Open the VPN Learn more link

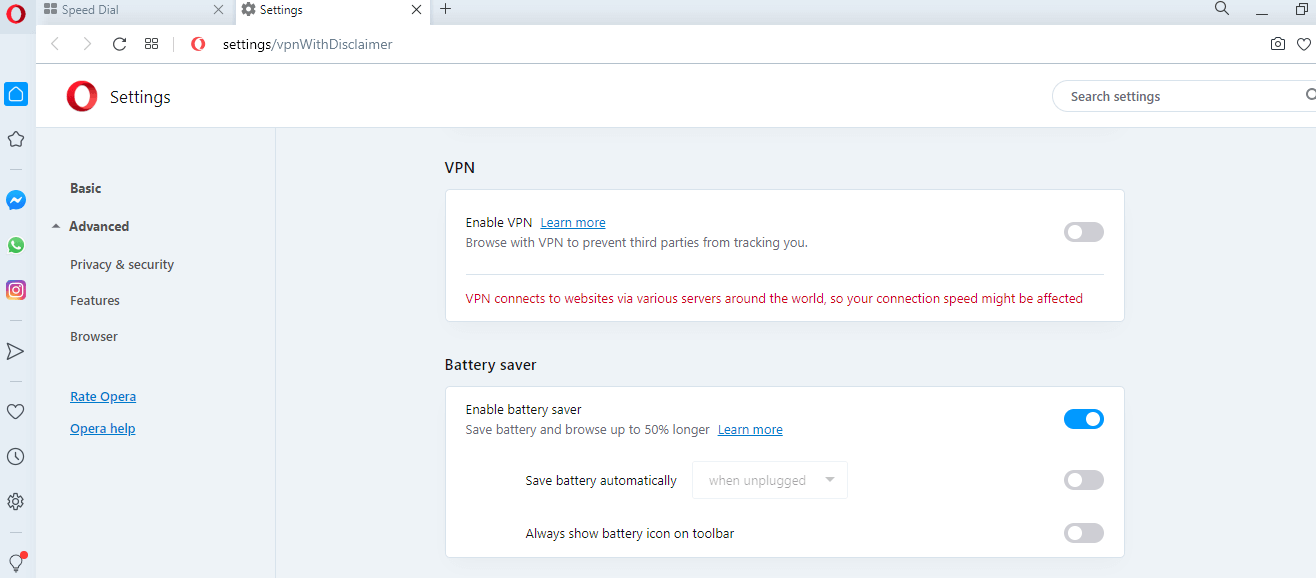click(x=572, y=222)
